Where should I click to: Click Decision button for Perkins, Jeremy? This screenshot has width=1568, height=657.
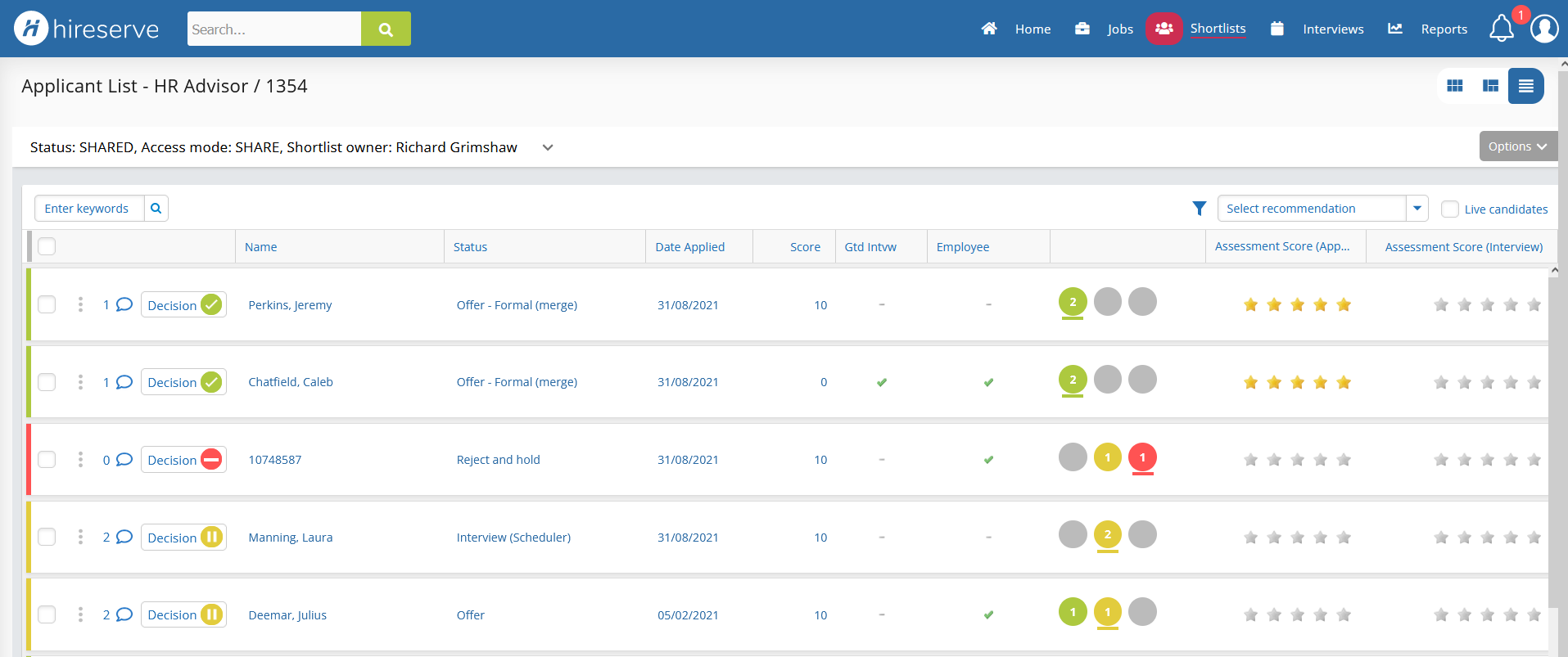pos(183,304)
